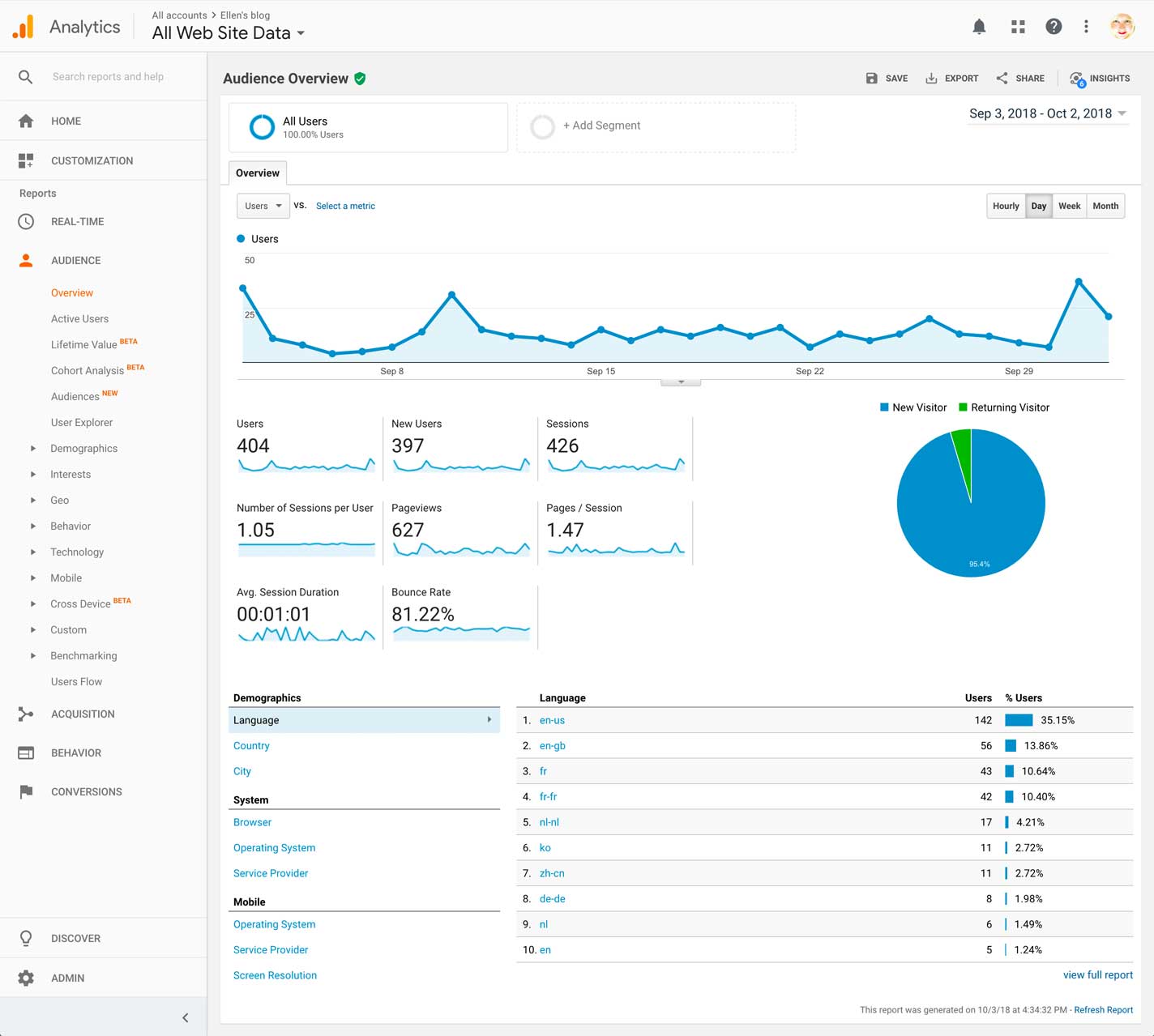Open the Users metric dropdown
1154x1036 pixels.
263,206
